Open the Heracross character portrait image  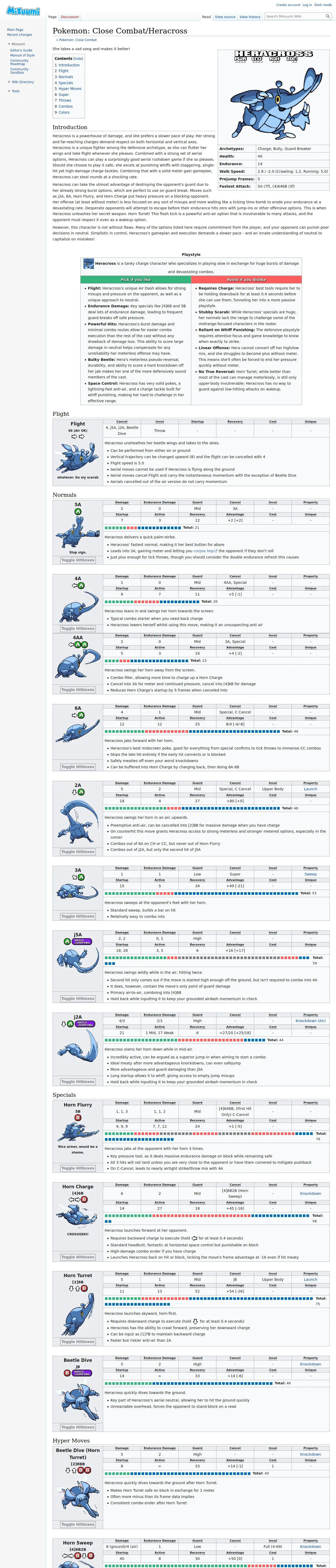[x=274, y=96]
